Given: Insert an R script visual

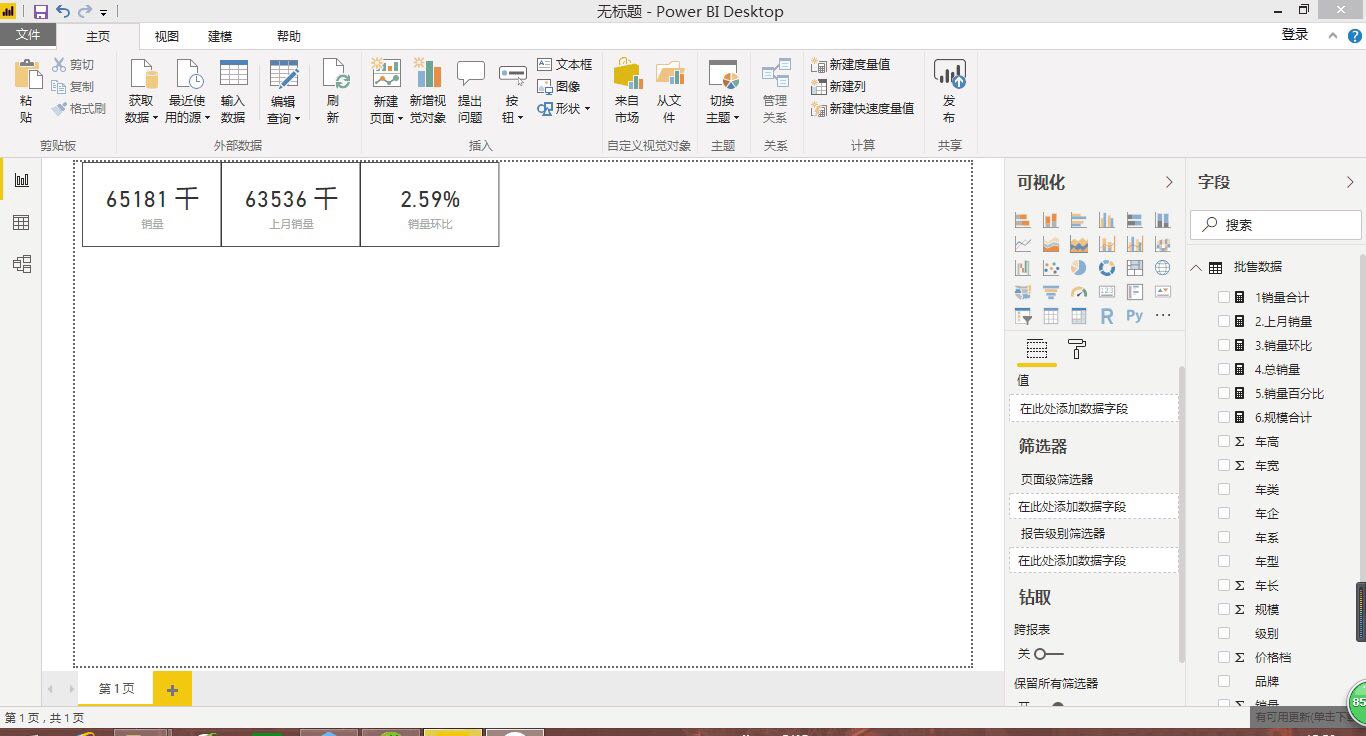Looking at the screenshot, I should [x=1106, y=316].
